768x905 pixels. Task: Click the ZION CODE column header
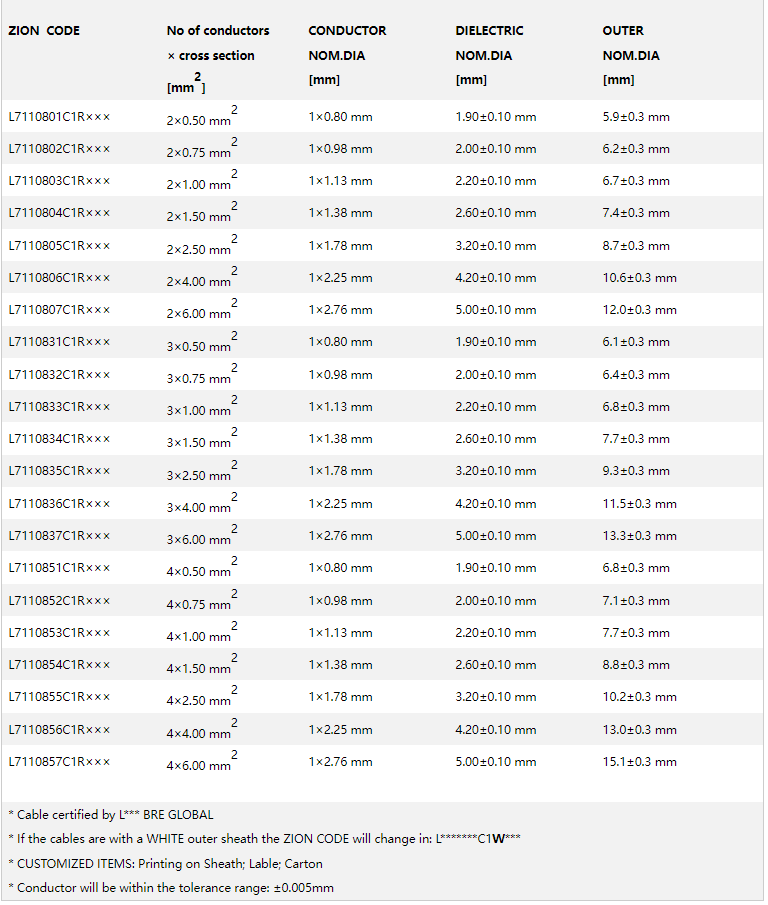click(44, 31)
